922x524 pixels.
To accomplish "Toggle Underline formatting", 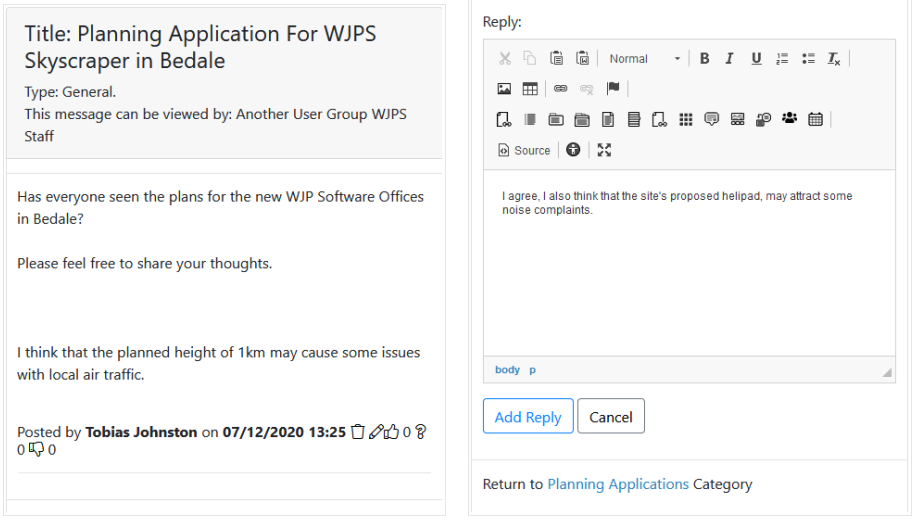I will (x=756, y=59).
